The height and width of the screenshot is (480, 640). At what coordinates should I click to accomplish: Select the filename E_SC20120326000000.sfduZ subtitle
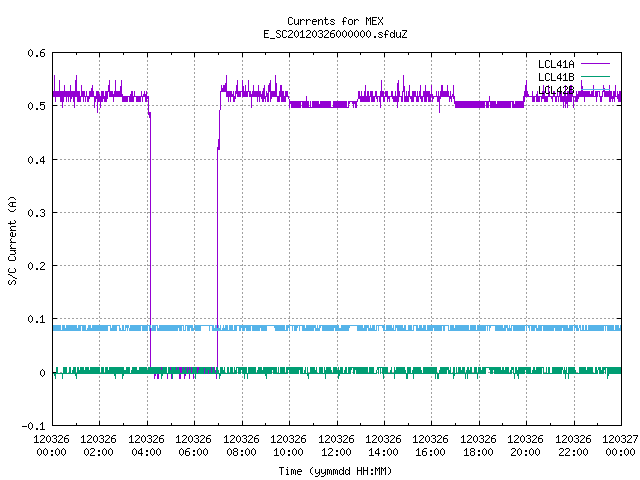[335, 34]
